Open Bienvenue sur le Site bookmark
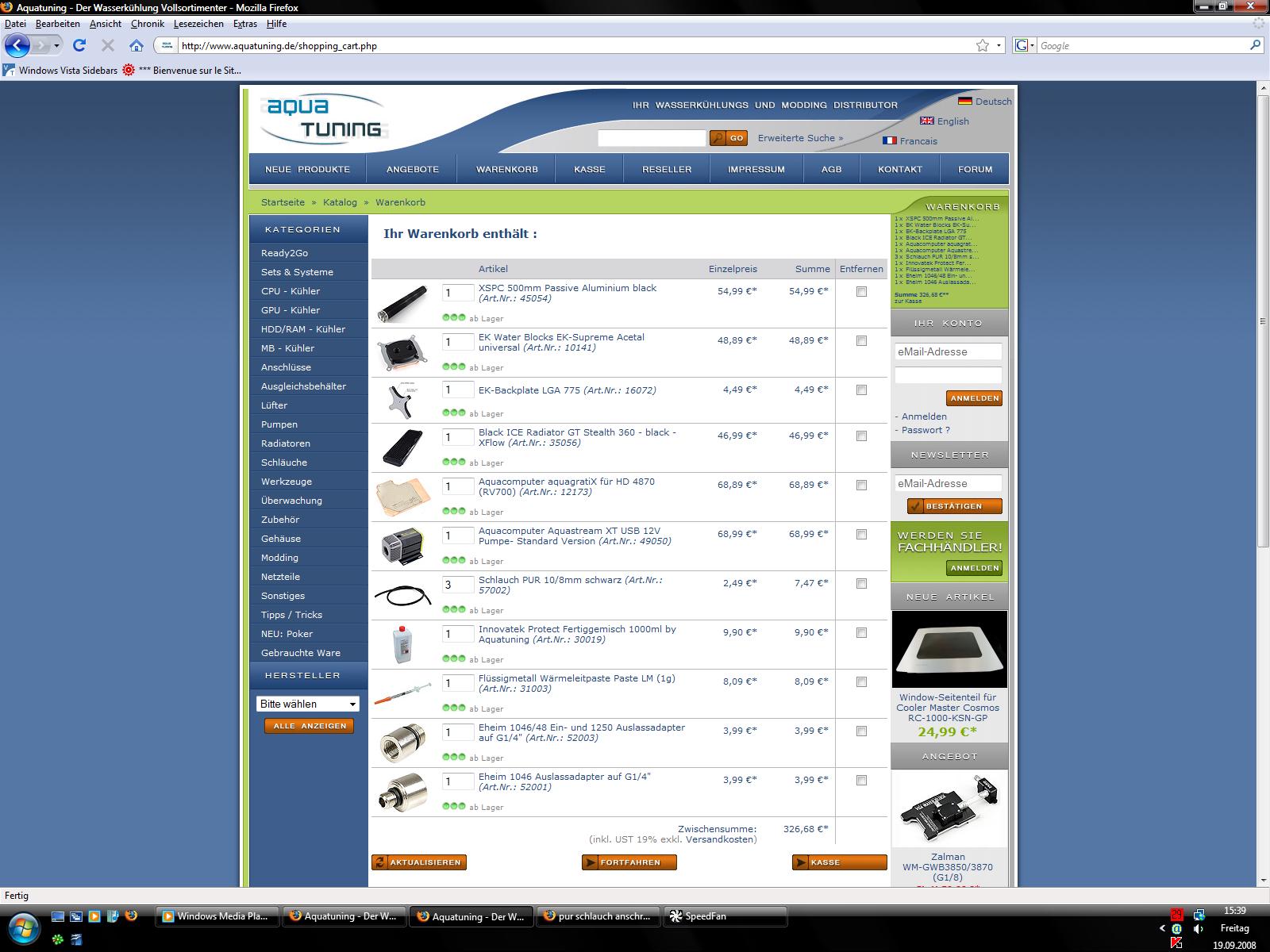This screenshot has width=1270, height=952. click(182, 70)
